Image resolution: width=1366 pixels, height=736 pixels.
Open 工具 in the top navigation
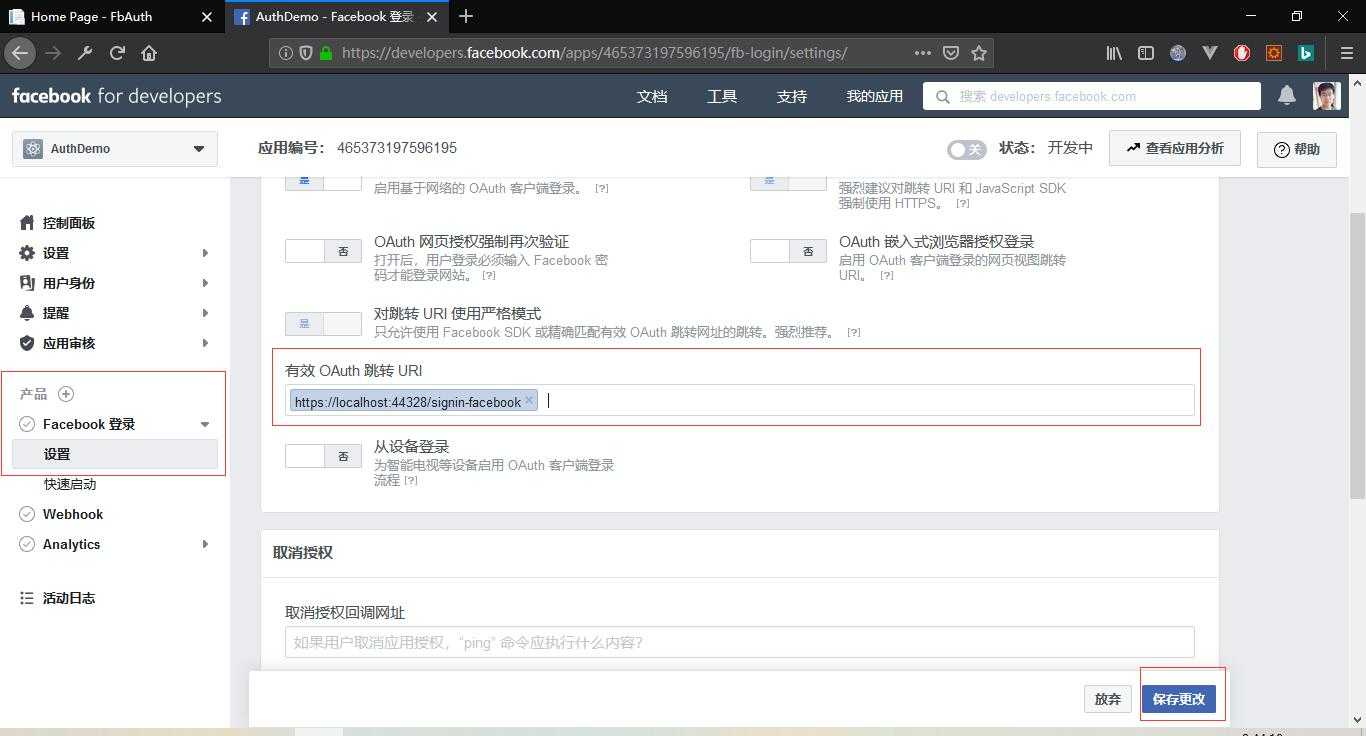(x=722, y=96)
